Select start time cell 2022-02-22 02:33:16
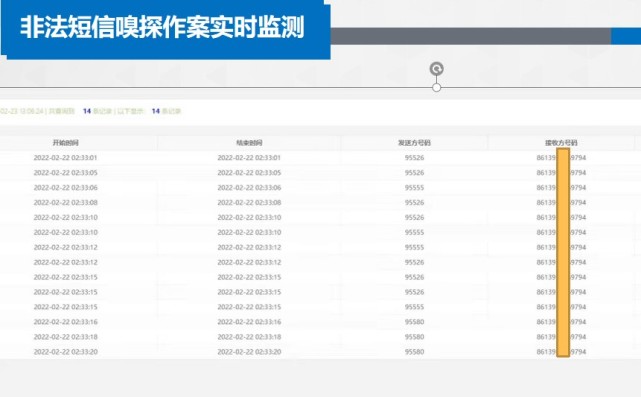This screenshot has height=397, width=641. click(65, 322)
